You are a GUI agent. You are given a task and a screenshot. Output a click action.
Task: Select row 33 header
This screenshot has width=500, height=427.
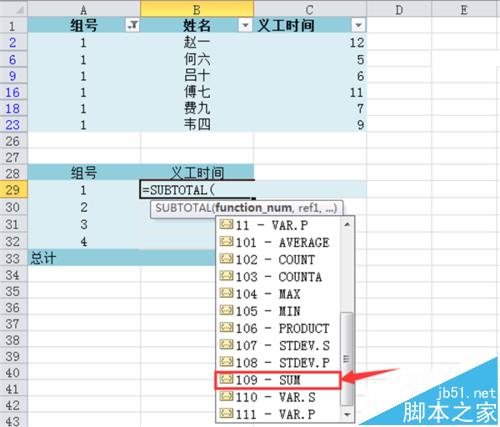(x=13, y=258)
